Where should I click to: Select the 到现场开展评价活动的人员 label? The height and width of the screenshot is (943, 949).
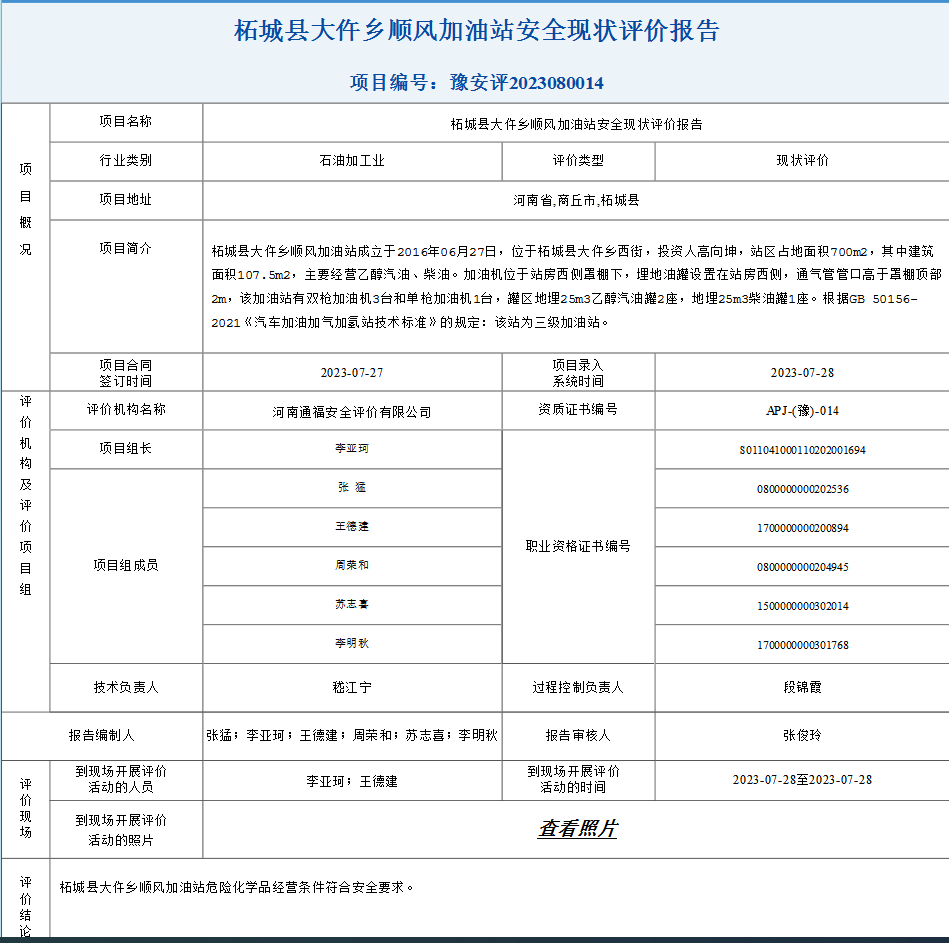(x=121, y=780)
